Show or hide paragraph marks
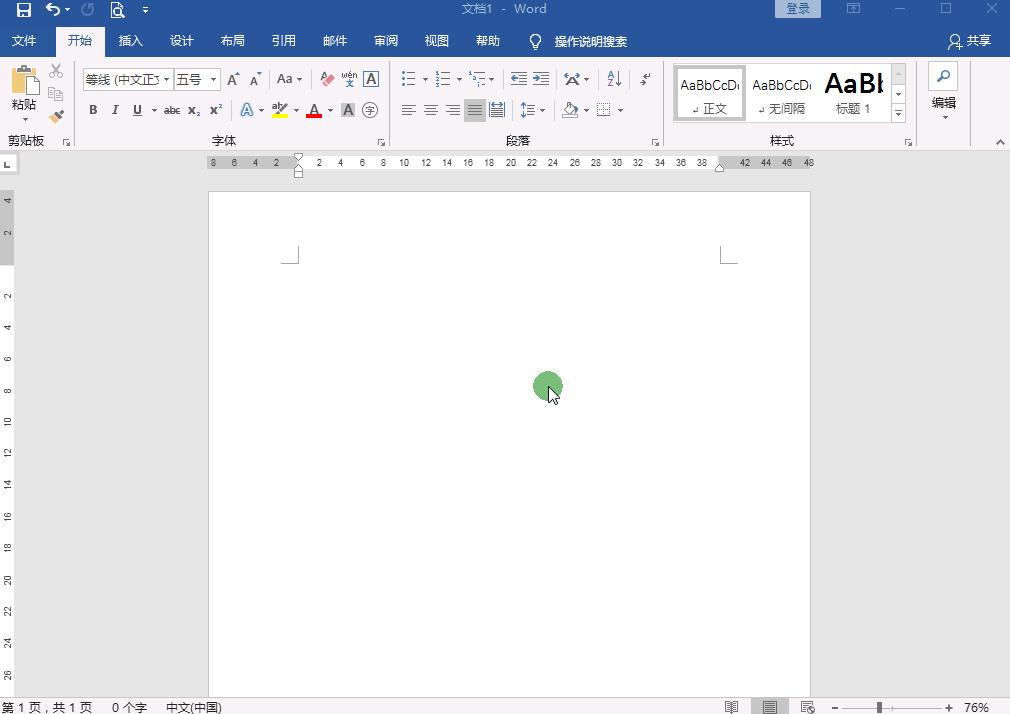Image resolution: width=1010 pixels, height=714 pixels. pos(645,79)
